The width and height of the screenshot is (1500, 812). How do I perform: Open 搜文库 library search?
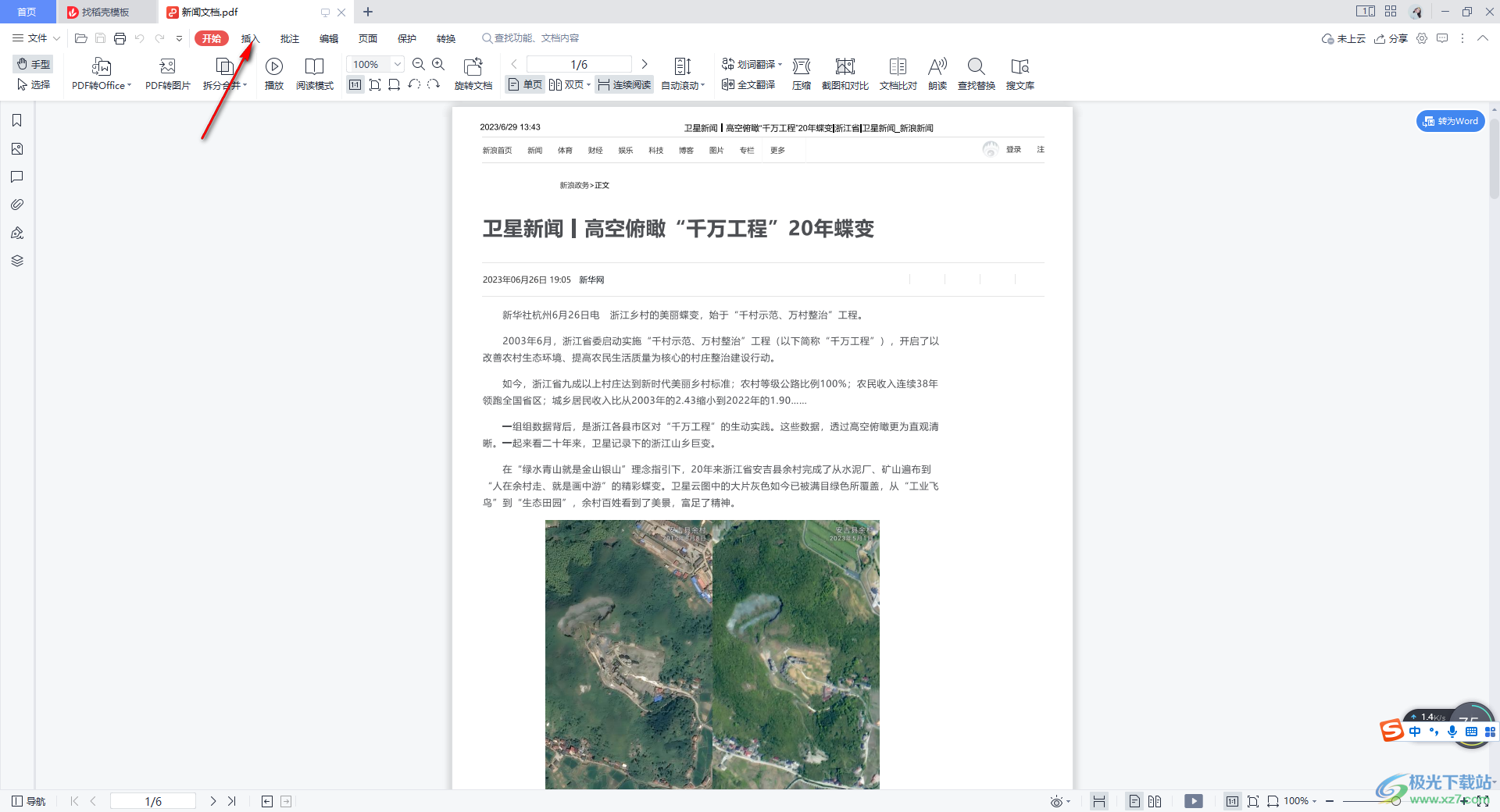click(x=1020, y=74)
